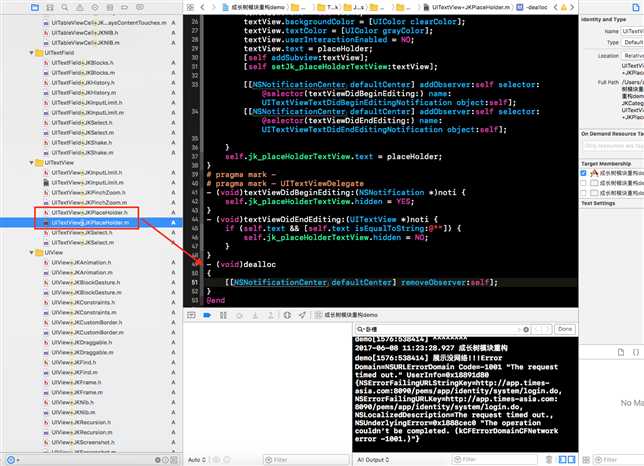Screen dimensions: 644x466
Task: Open the Issue navigator warning icon
Action: (80, 7)
